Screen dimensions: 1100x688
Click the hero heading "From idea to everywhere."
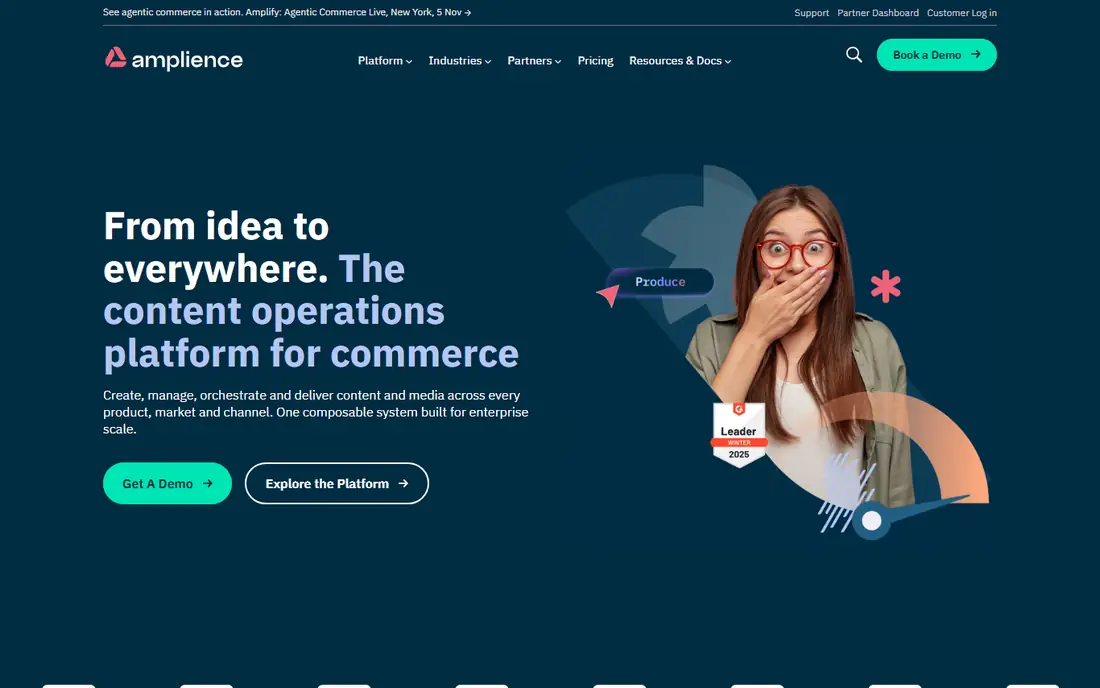point(216,247)
